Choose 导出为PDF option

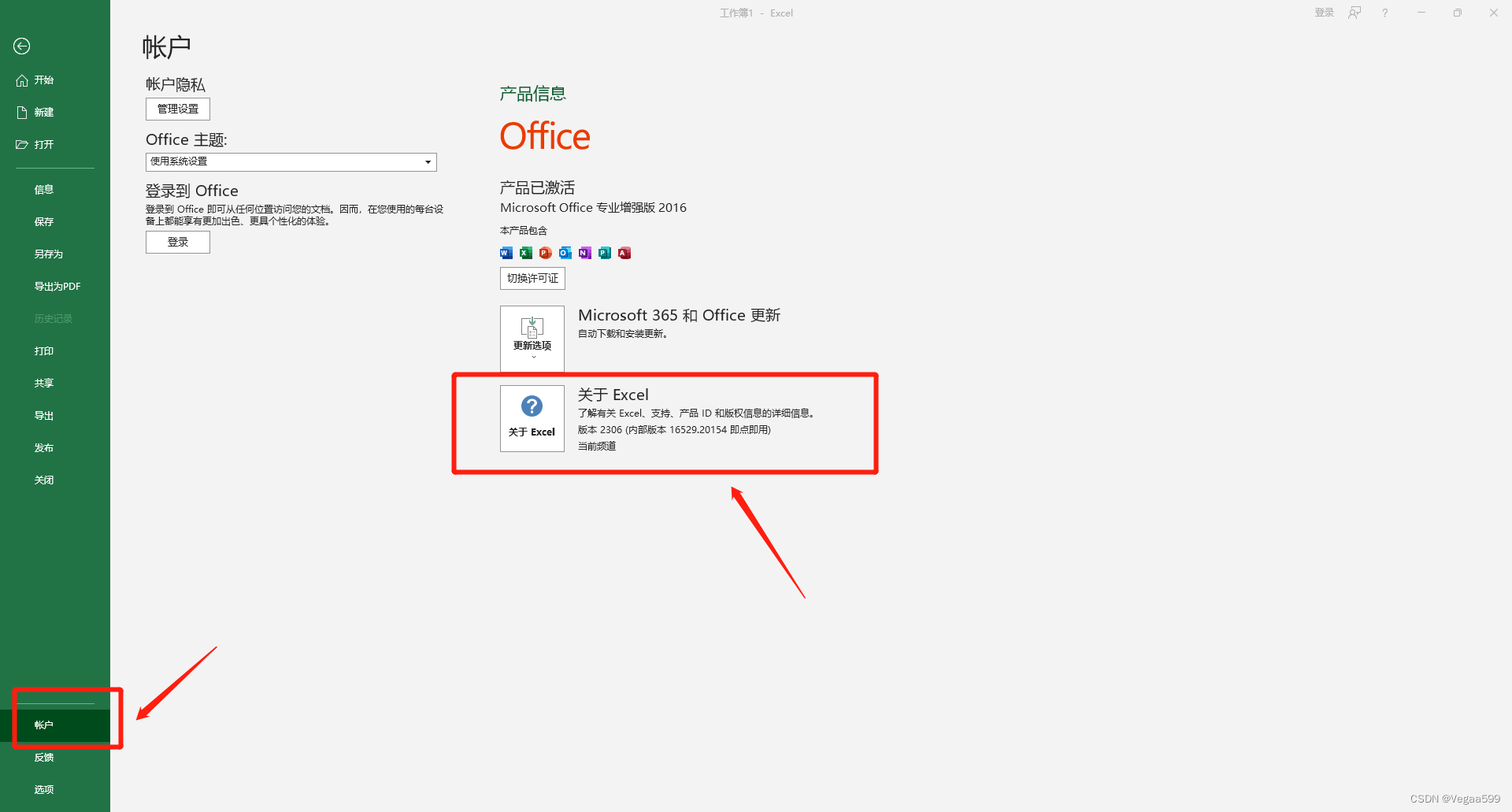55,287
